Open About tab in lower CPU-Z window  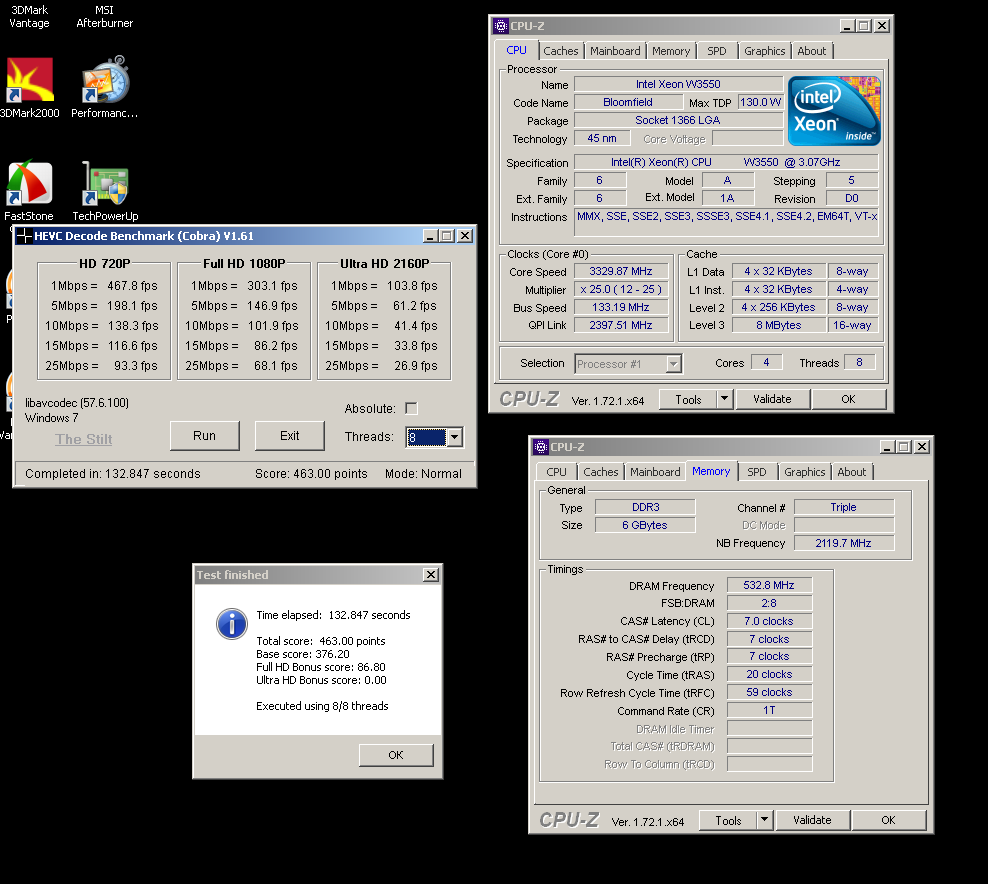pyautogui.click(x=852, y=472)
